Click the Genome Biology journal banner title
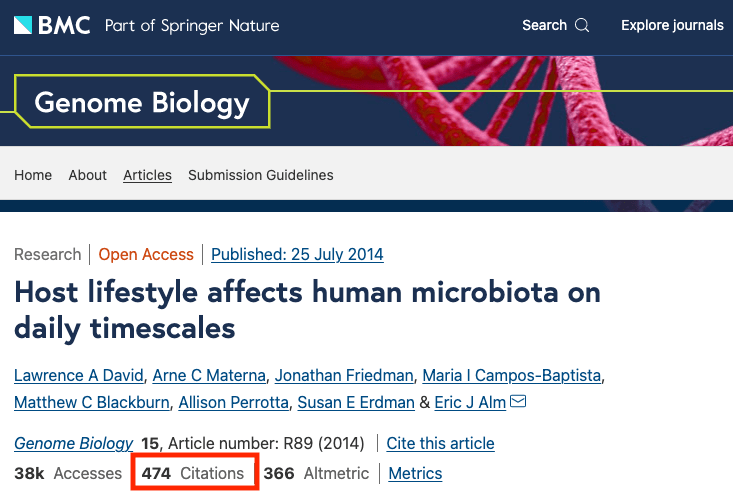The image size is (733, 494). (x=141, y=102)
